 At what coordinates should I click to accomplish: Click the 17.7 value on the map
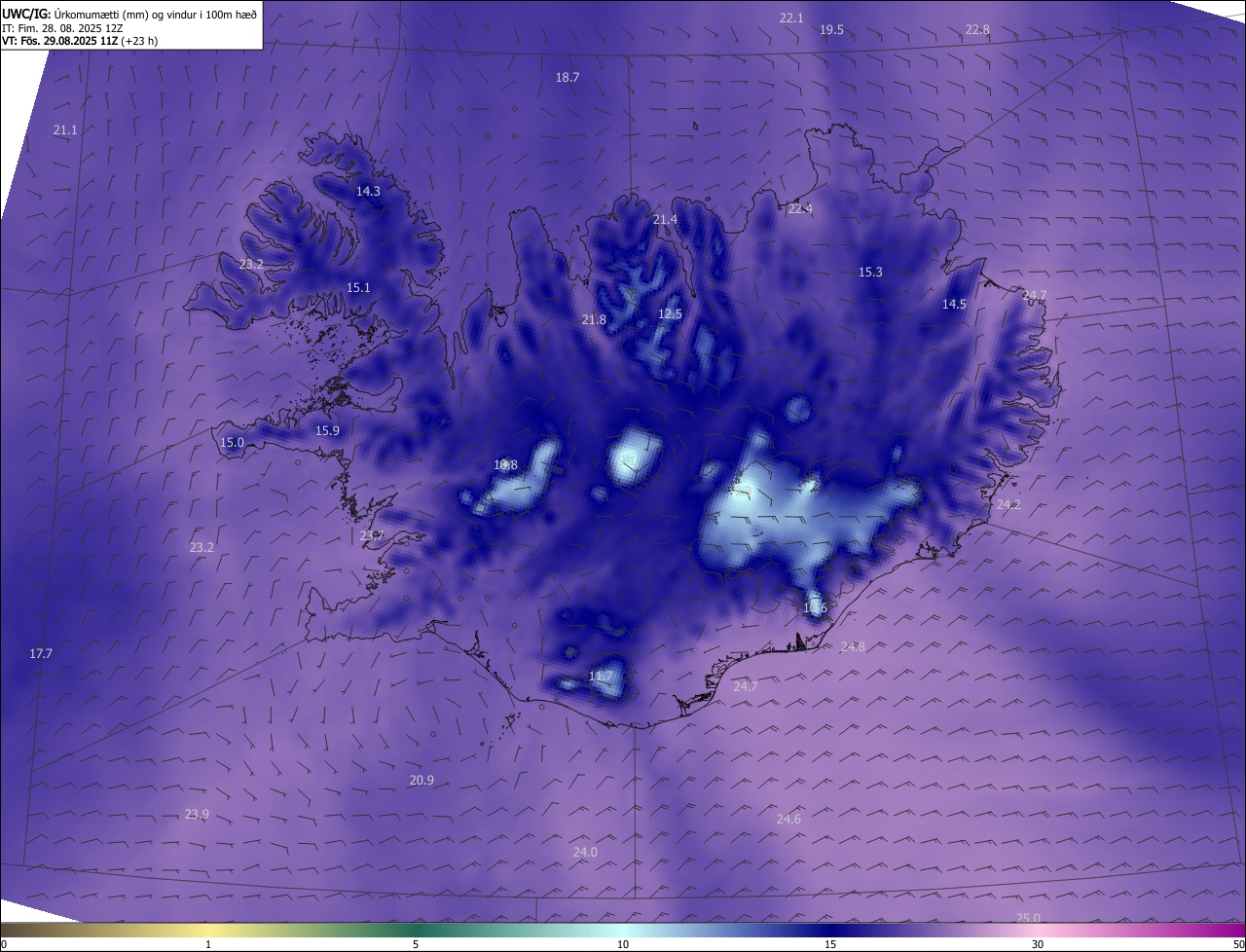click(40, 654)
